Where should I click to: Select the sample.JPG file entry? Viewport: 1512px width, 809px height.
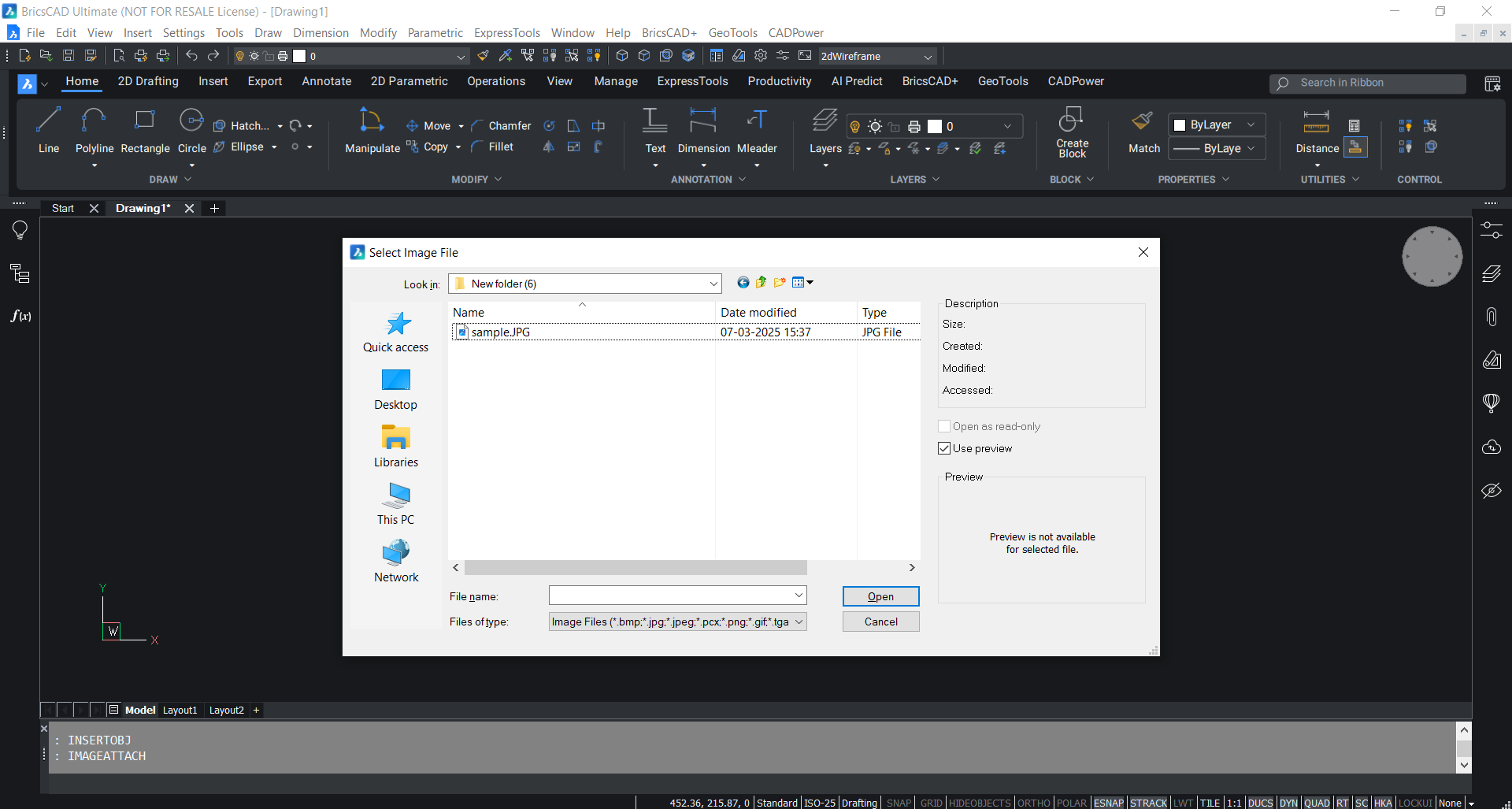click(500, 332)
